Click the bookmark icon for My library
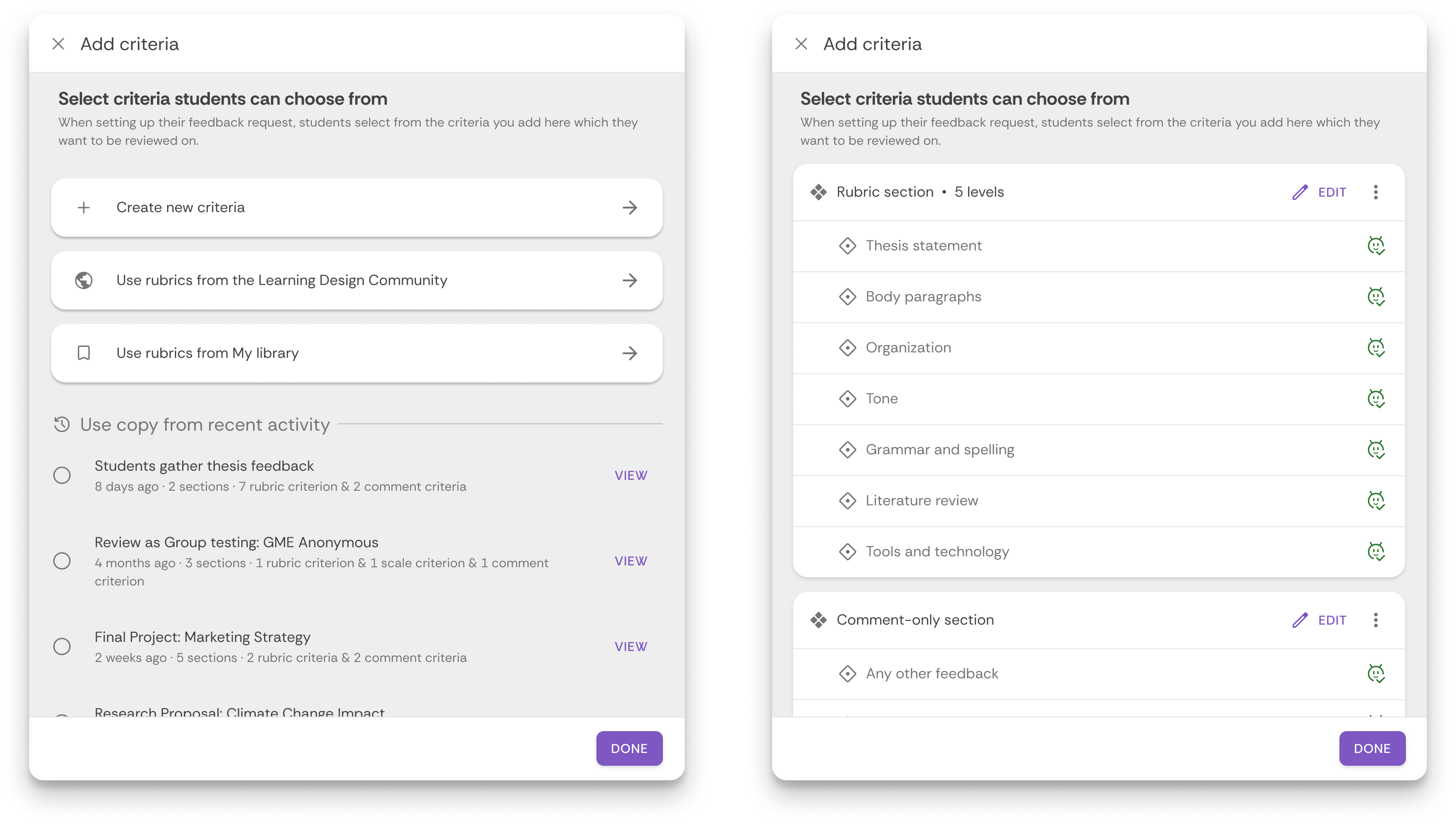This screenshot has width=1456, height=824. 84,353
